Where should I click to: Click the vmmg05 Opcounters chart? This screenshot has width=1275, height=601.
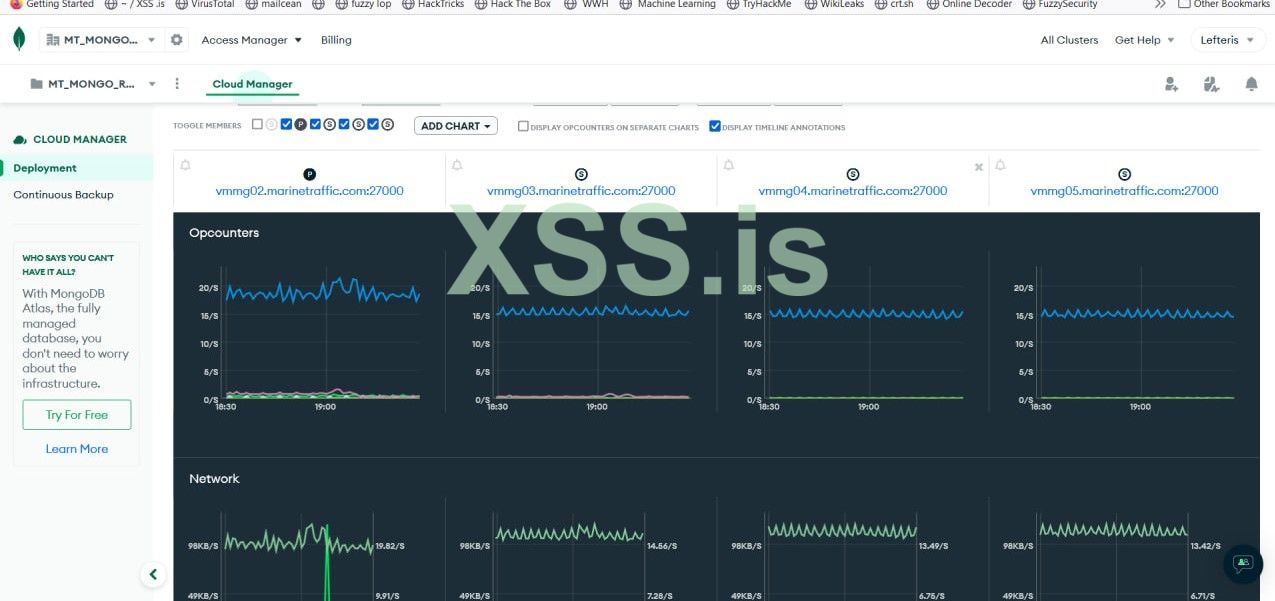1137,335
